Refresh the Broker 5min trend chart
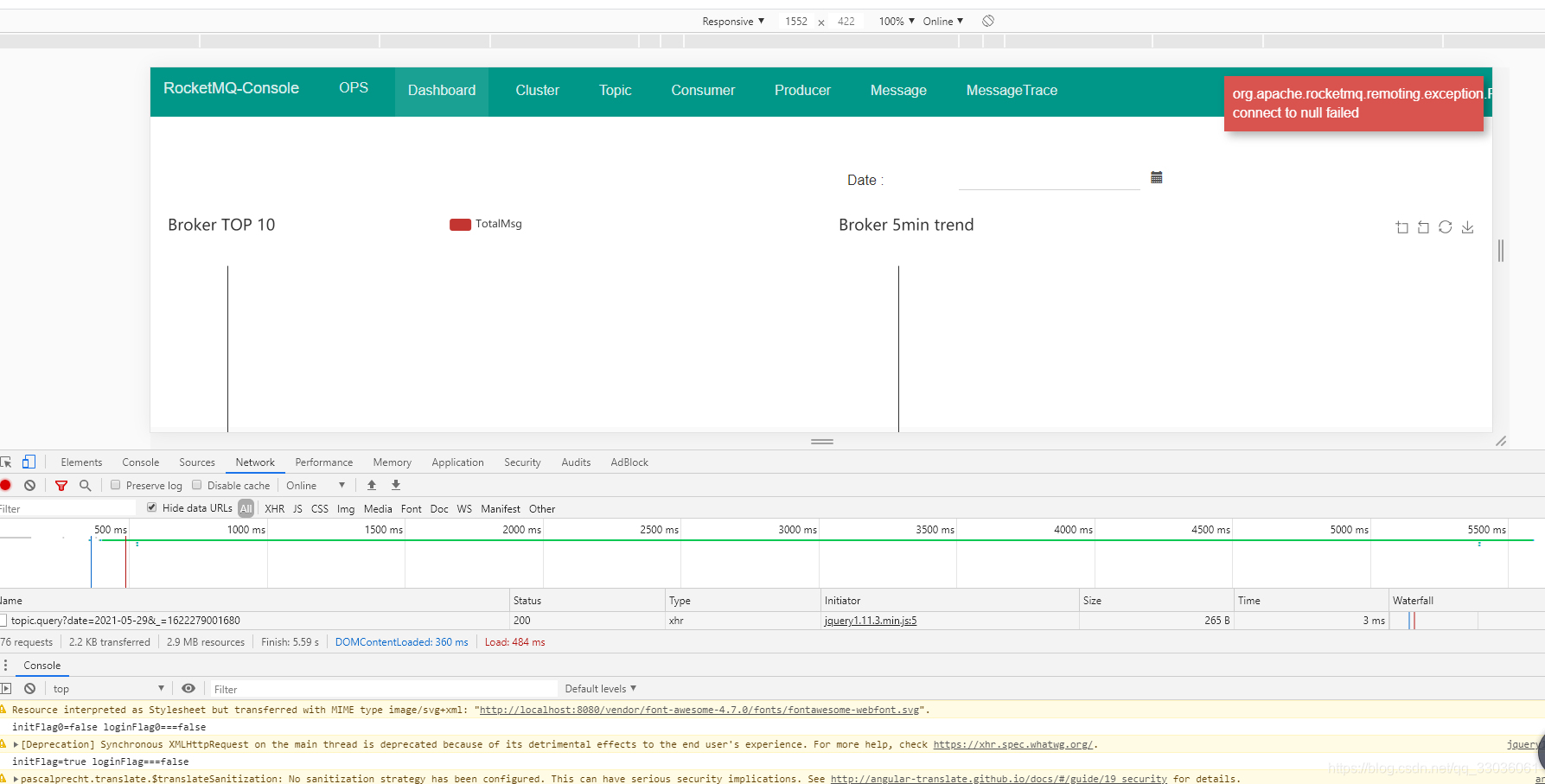1545x784 pixels. 1445,226
